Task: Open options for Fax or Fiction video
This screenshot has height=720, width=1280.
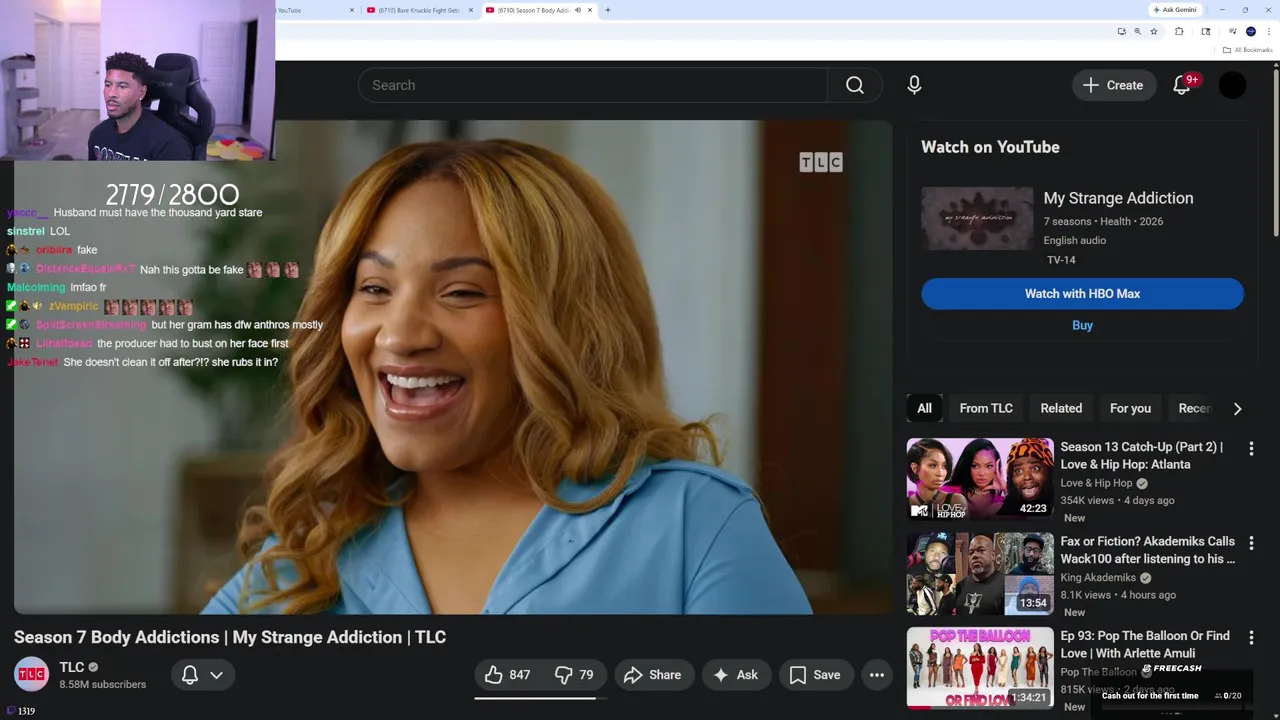Action: point(1251,543)
